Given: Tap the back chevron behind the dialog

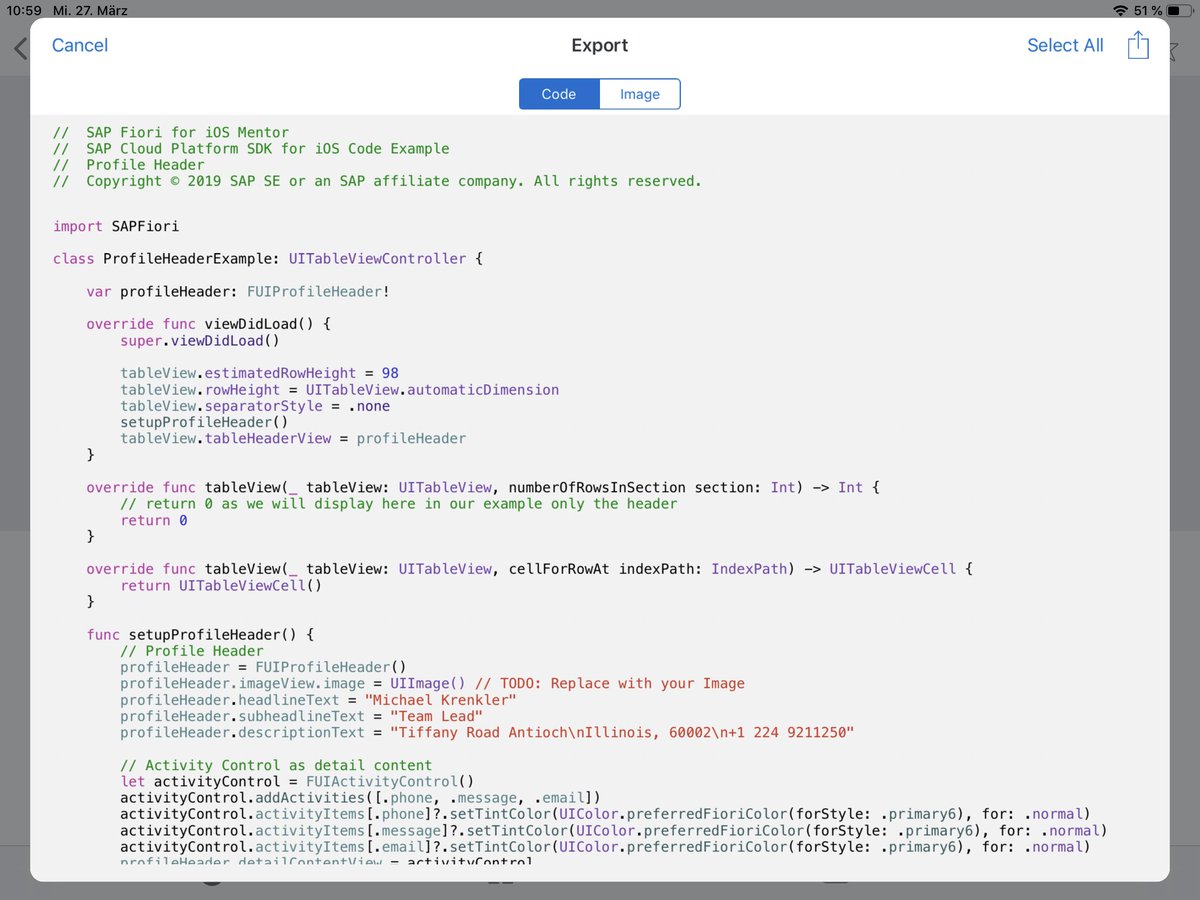Looking at the screenshot, I should pyautogui.click(x=20, y=47).
